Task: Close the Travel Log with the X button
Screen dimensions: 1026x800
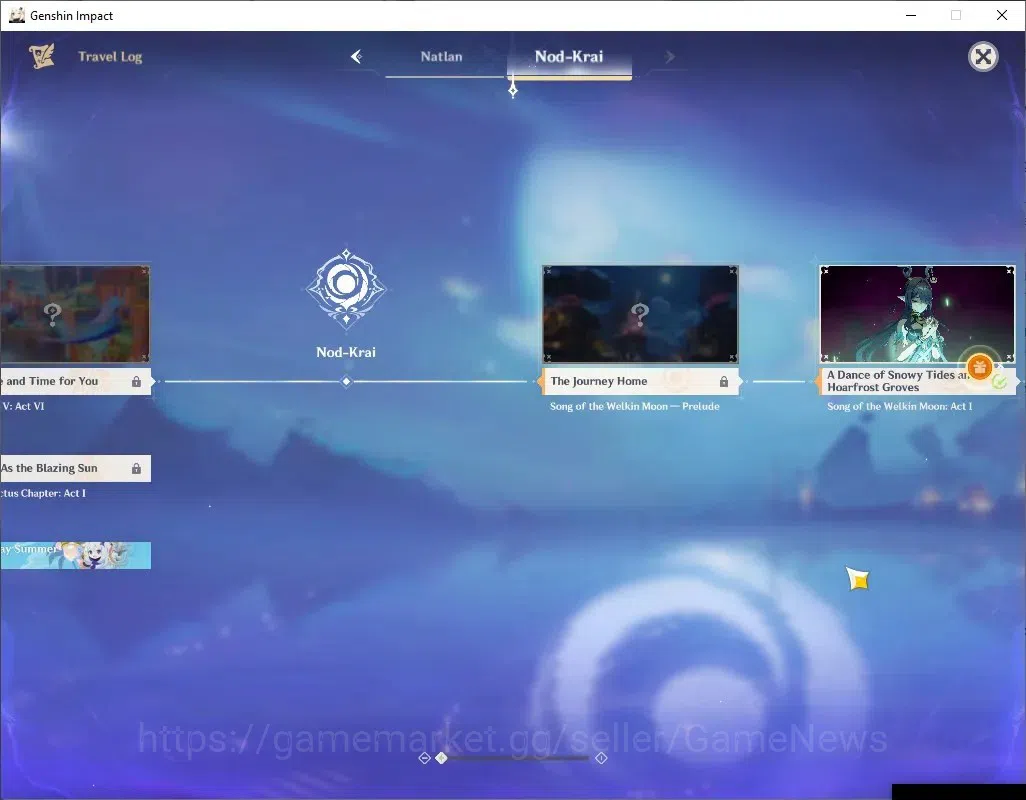Action: (983, 57)
